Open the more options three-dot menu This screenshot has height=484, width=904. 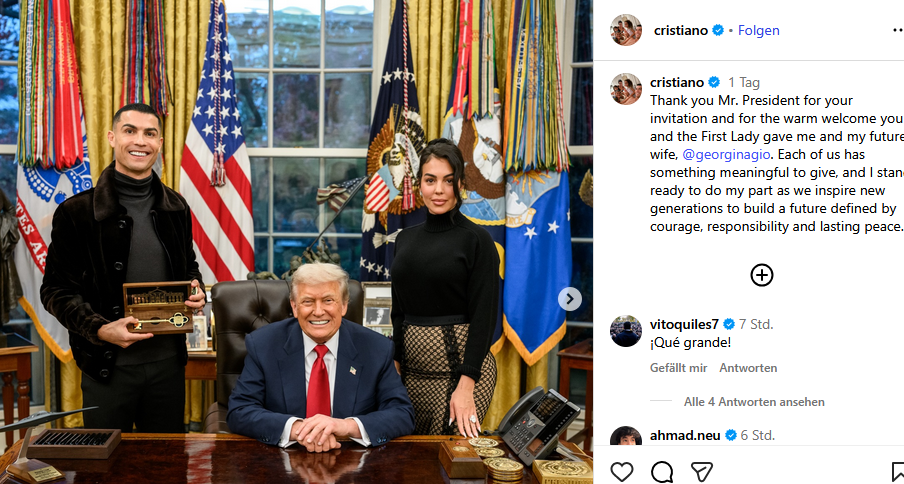point(898,31)
